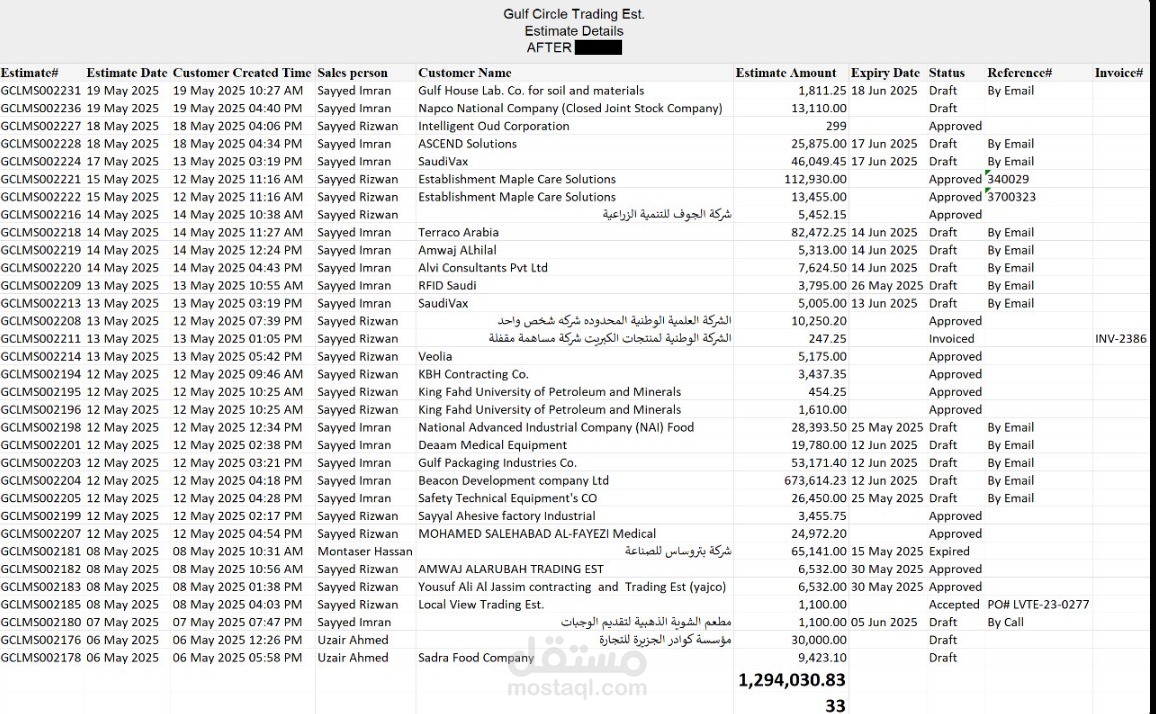Select created time 19 May 2025 10:27 AM

pyautogui.click(x=237, y=91)
